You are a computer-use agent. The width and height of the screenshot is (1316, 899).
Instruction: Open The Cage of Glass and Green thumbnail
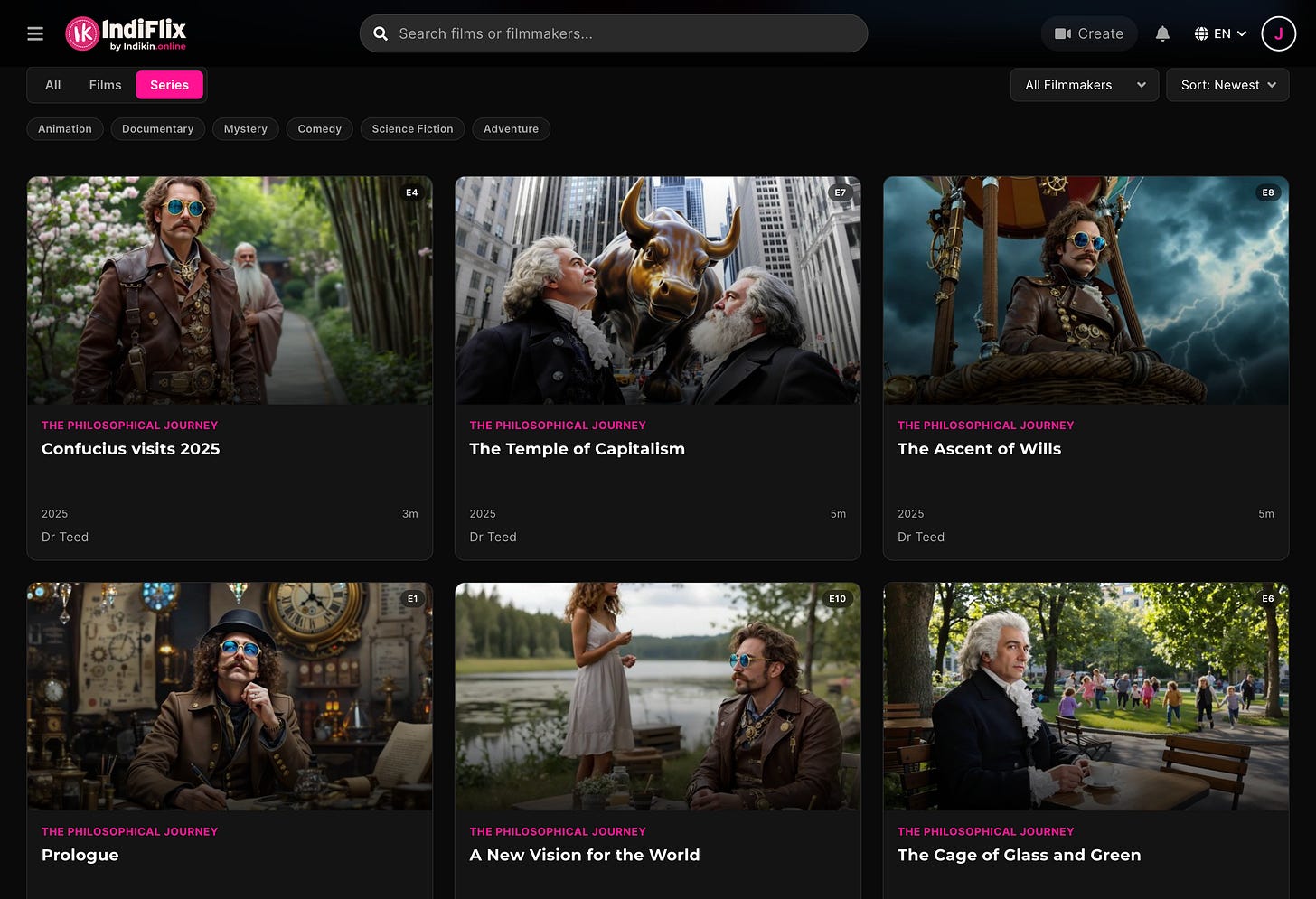point(1086,696)
